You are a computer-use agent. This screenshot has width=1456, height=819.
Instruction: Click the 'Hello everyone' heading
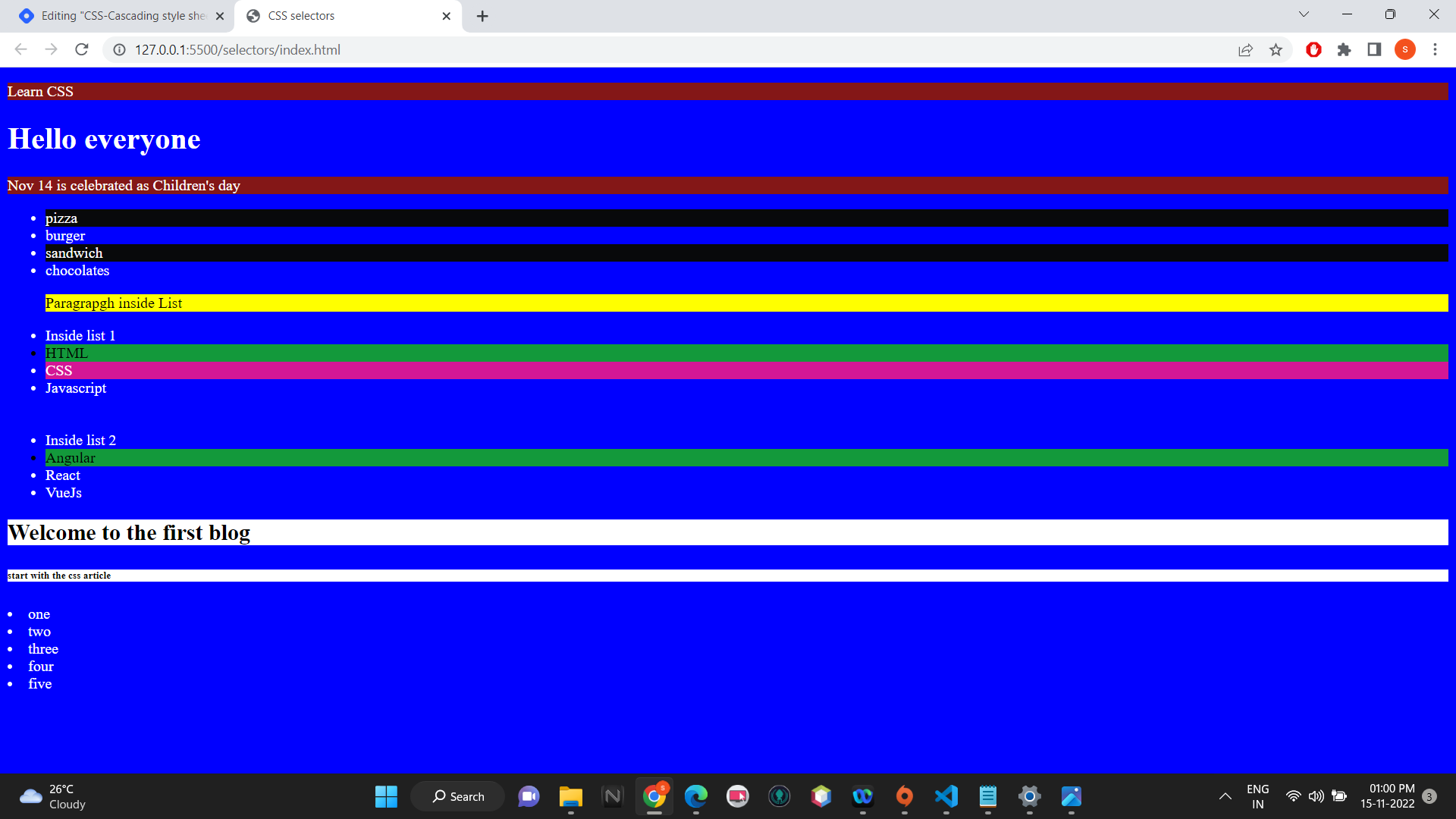click(104, 140)
